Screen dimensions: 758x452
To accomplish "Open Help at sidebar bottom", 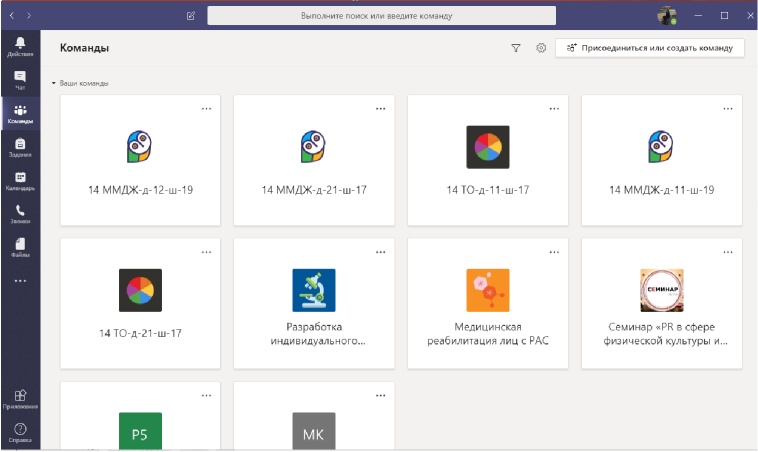I will point(20,433).
